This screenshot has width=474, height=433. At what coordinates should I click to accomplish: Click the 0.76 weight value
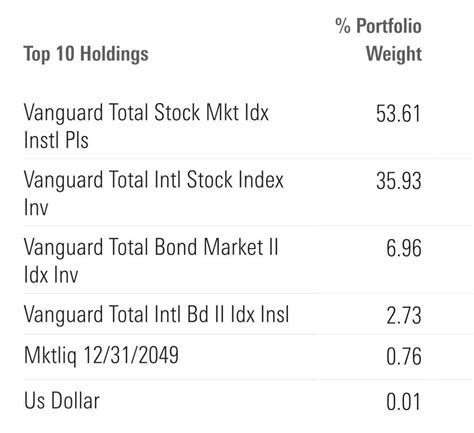404,356
